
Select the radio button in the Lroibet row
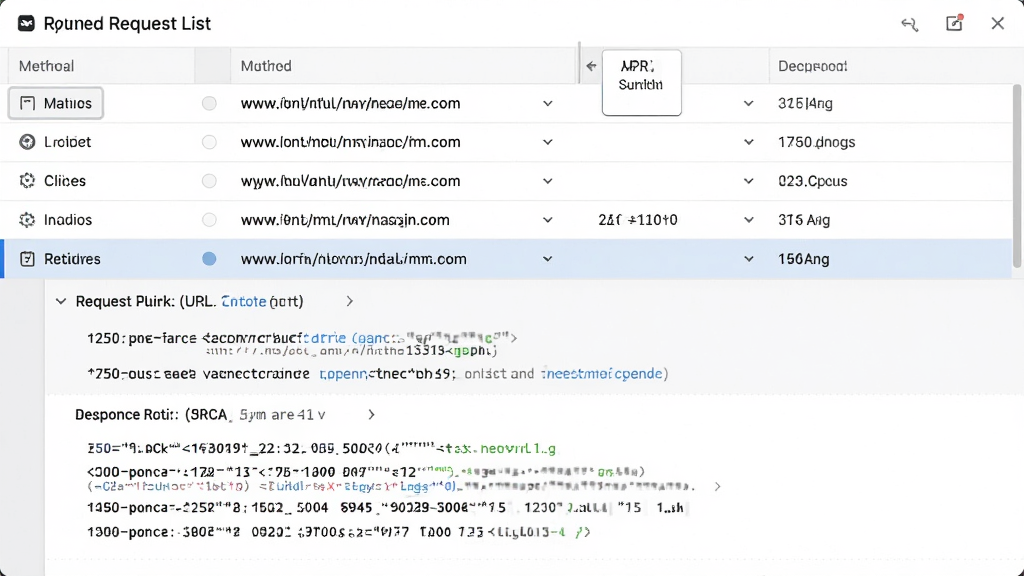pos(209,142)
